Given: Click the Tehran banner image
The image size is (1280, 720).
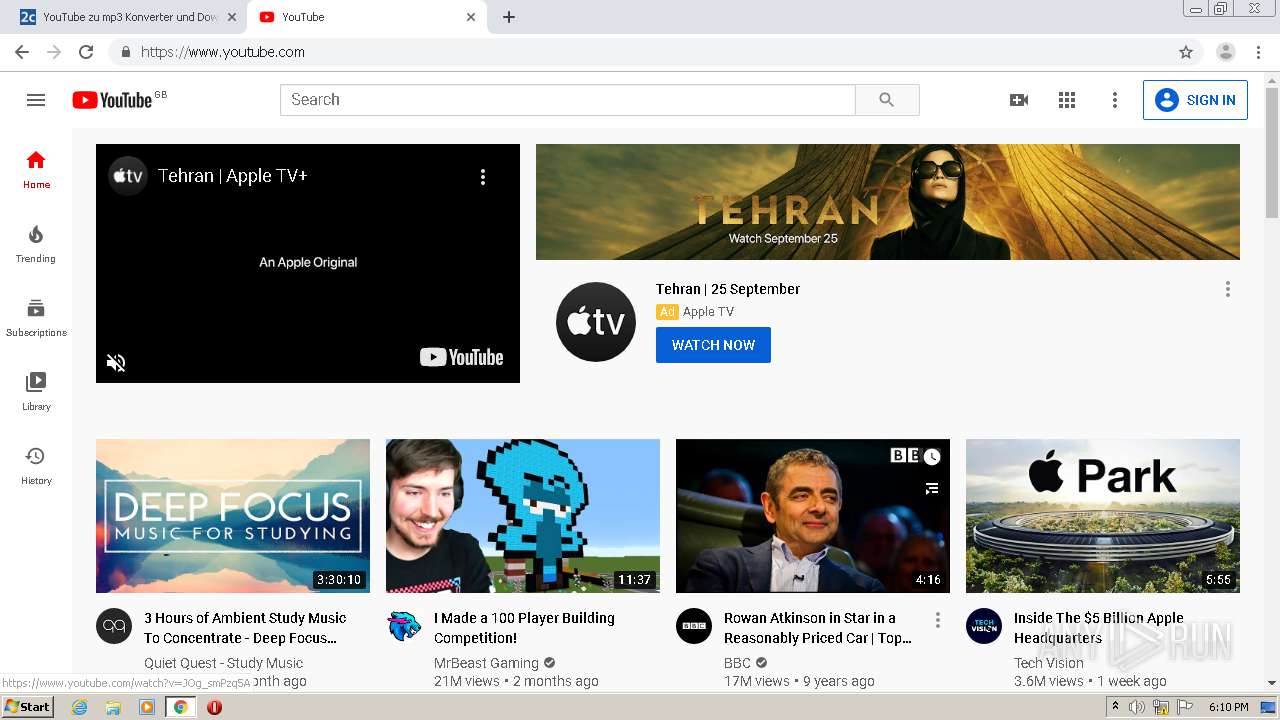Looking at the screenshot, I should 888,202.
